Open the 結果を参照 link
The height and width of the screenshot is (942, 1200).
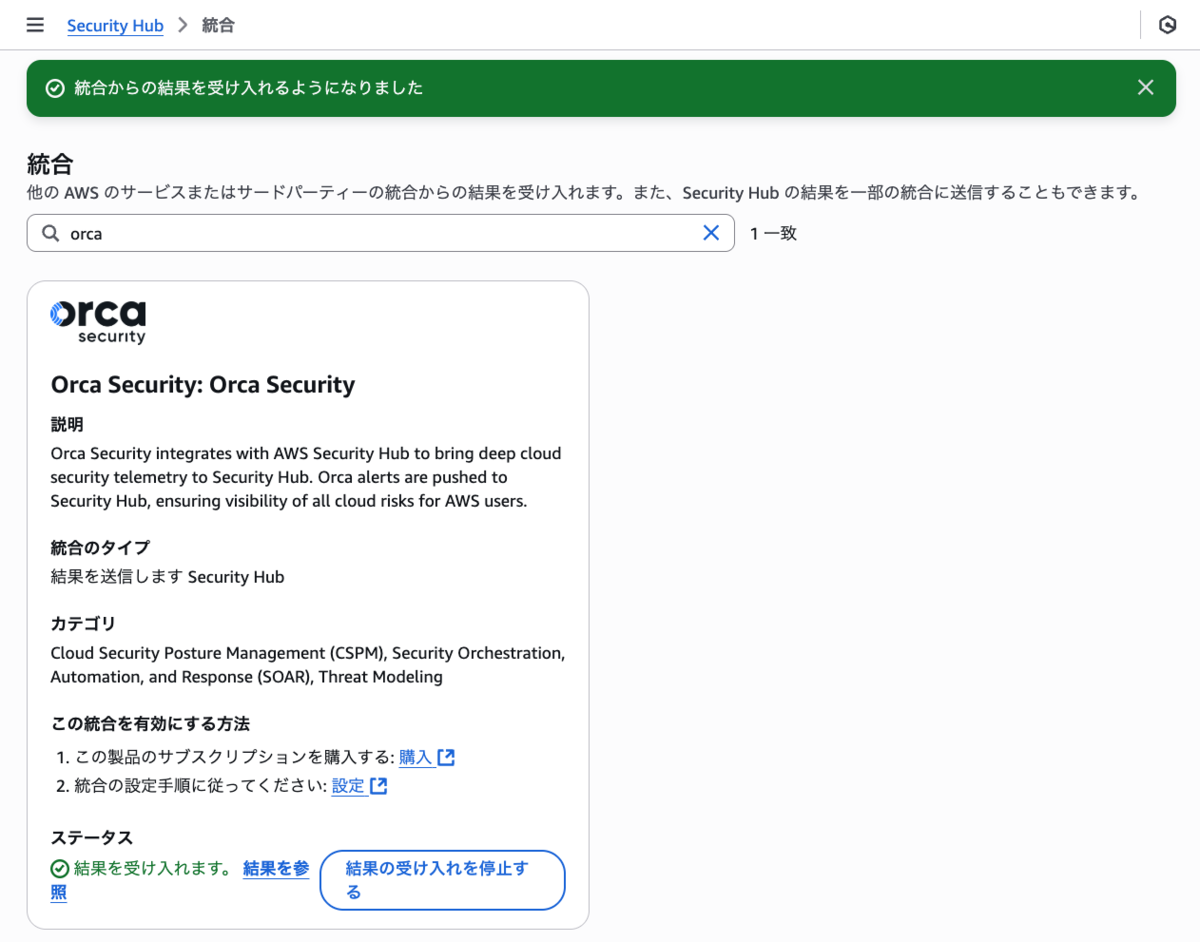(276, 869)
